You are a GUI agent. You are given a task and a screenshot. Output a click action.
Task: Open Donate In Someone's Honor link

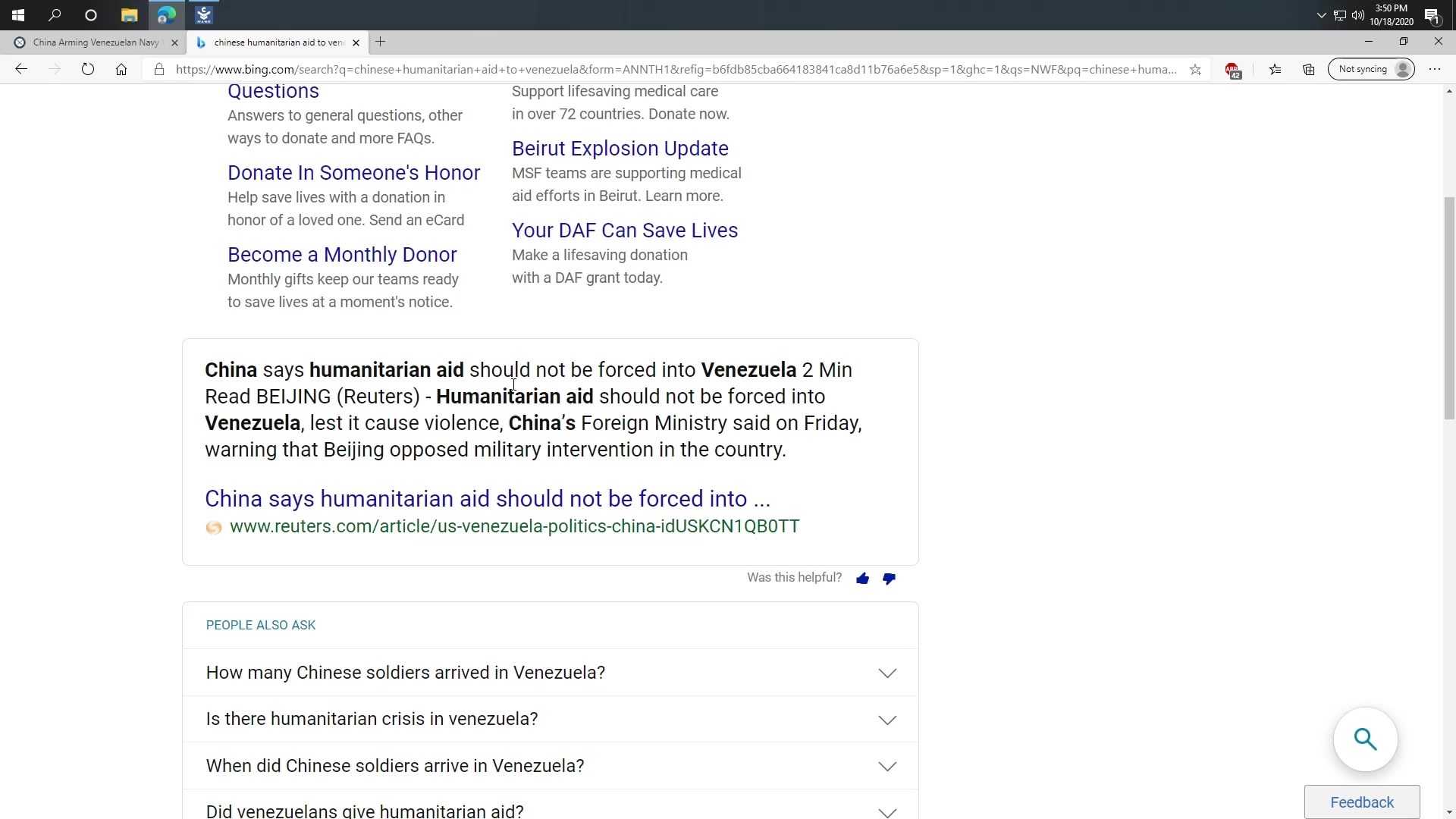(353, 173)
